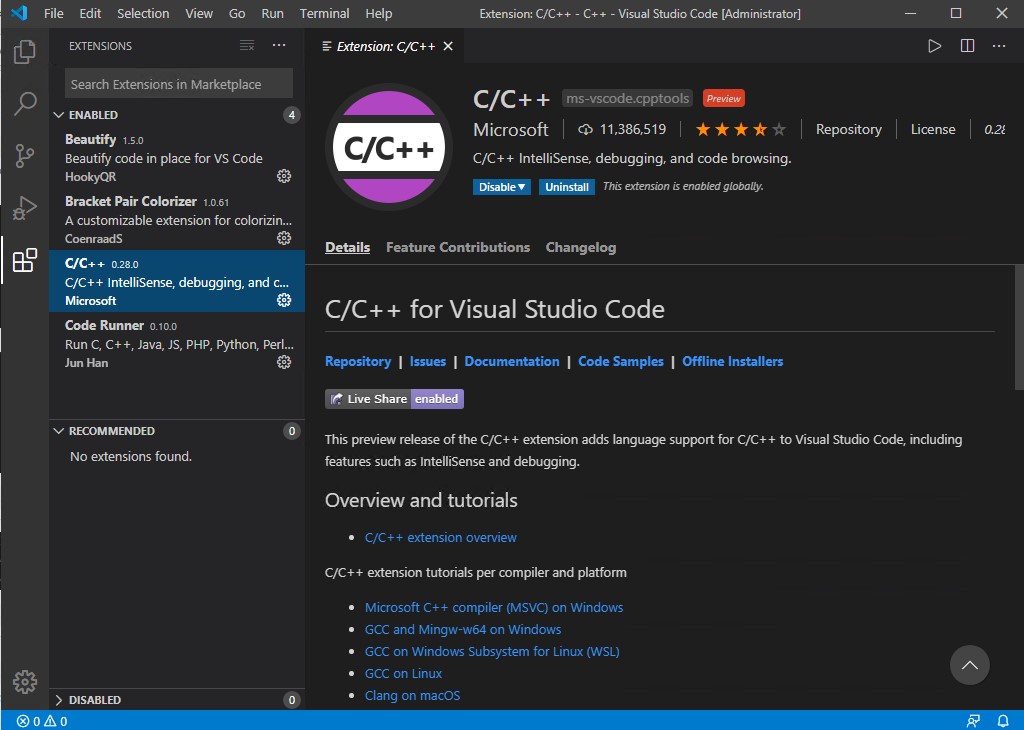The width and height of the screenshot is (1024, 730).
Task: Click the Live Share enabled badge
Action: pyautogui.click(x=394, y=399)
